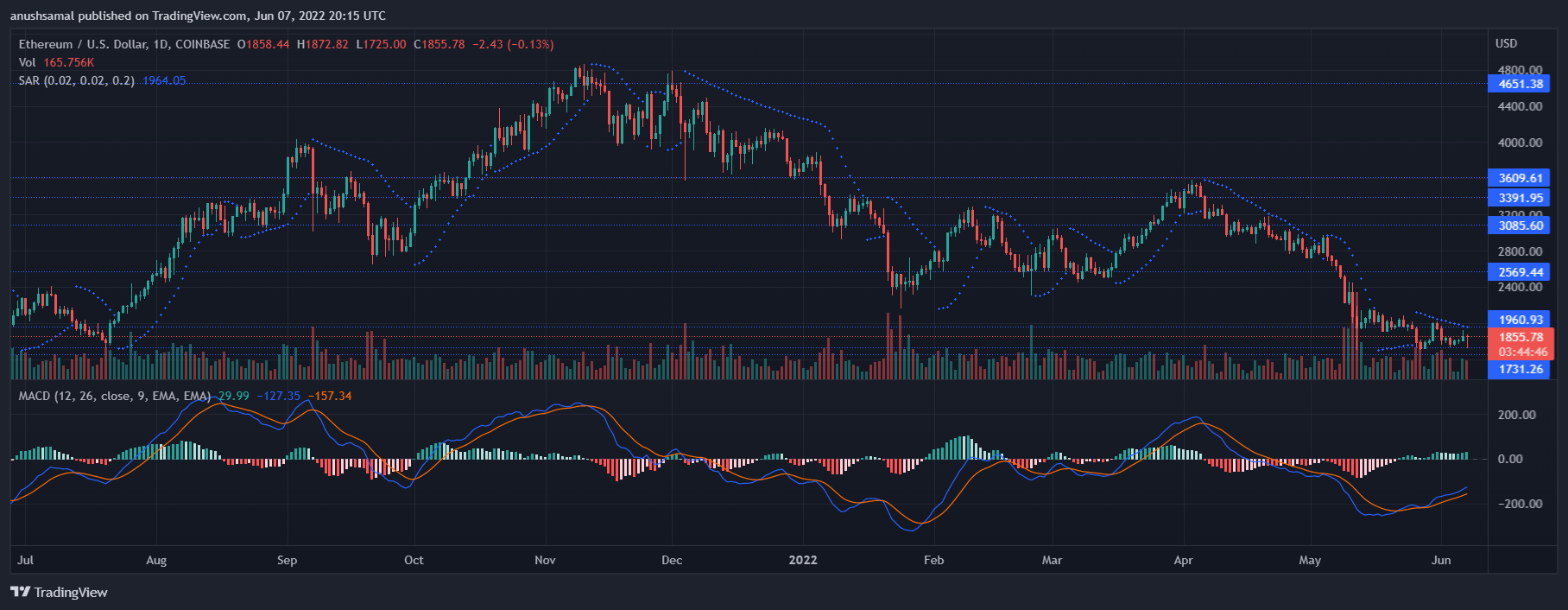Image resolution: width=1568 pixels, height=610 pixels.
Task: Click the 4800.00 price axis tick
Action: pyautogui.click(x=1520, y=70)
